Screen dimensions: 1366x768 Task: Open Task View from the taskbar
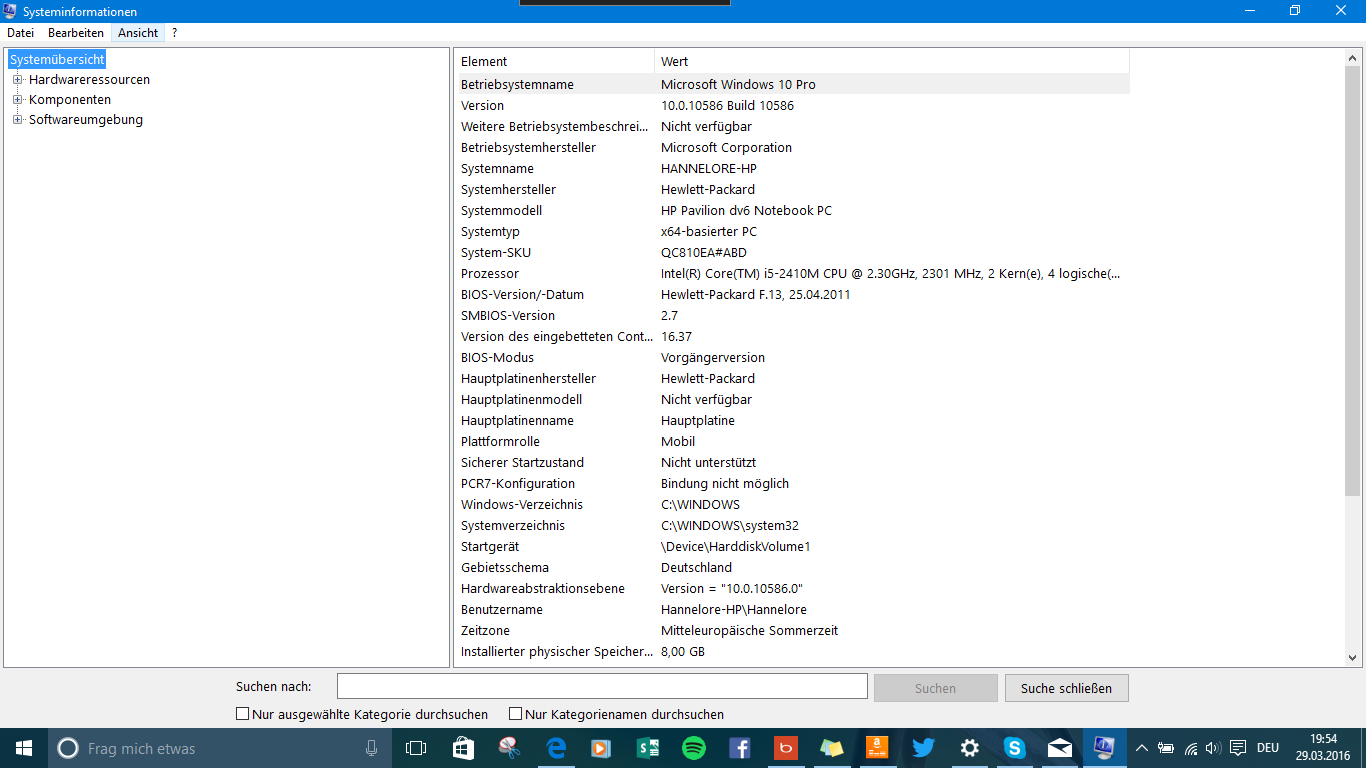(416, 748)
